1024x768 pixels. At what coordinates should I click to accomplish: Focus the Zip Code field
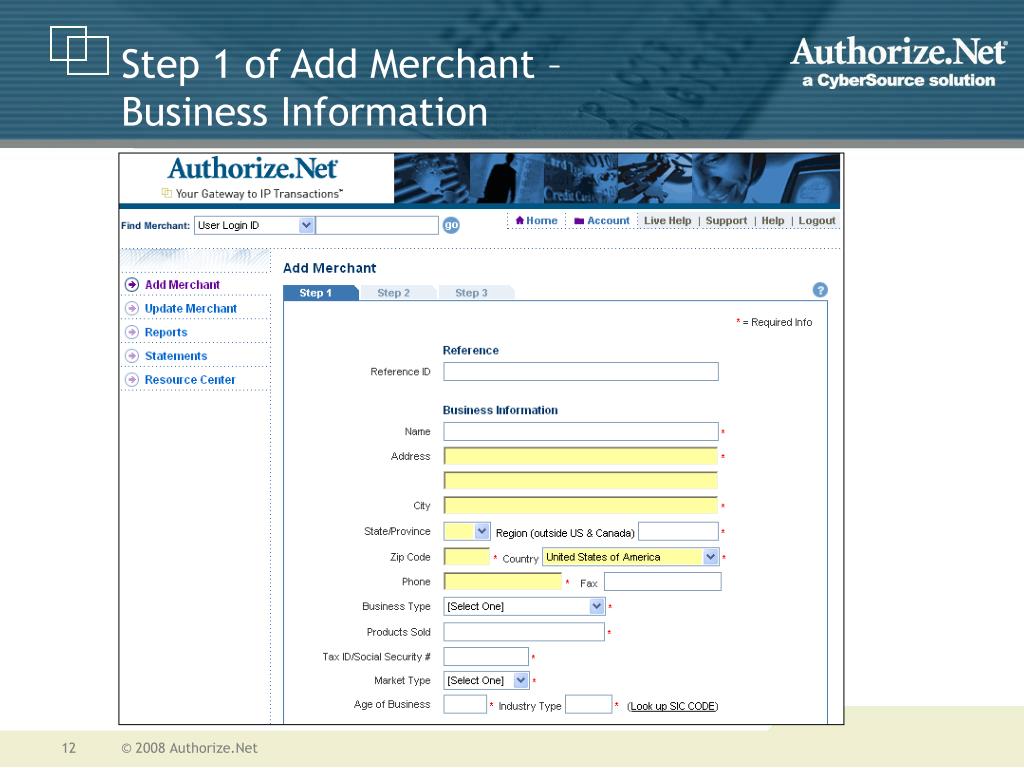(466, 556)
